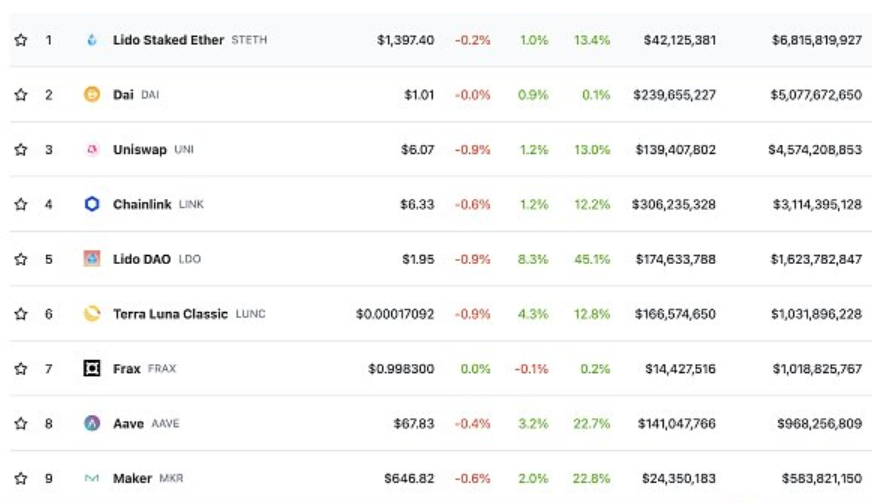Star the Dai row
The image size is (872, 503).
pos(21,95)
